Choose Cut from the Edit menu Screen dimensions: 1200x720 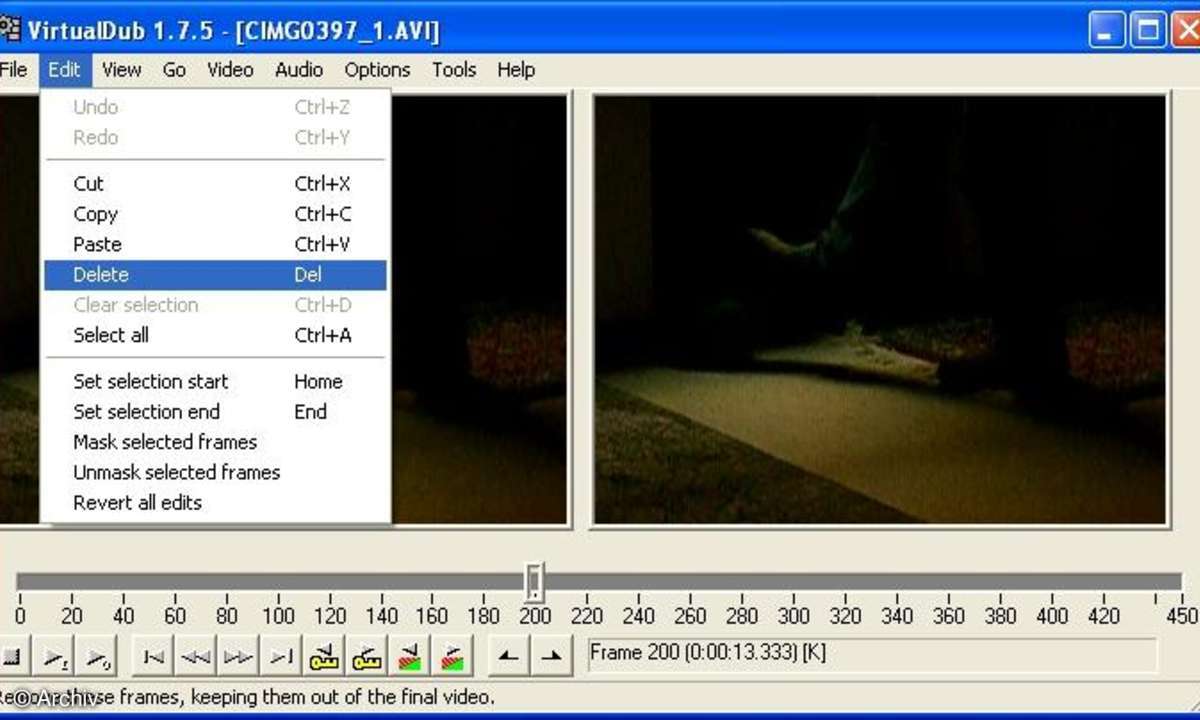215,184
